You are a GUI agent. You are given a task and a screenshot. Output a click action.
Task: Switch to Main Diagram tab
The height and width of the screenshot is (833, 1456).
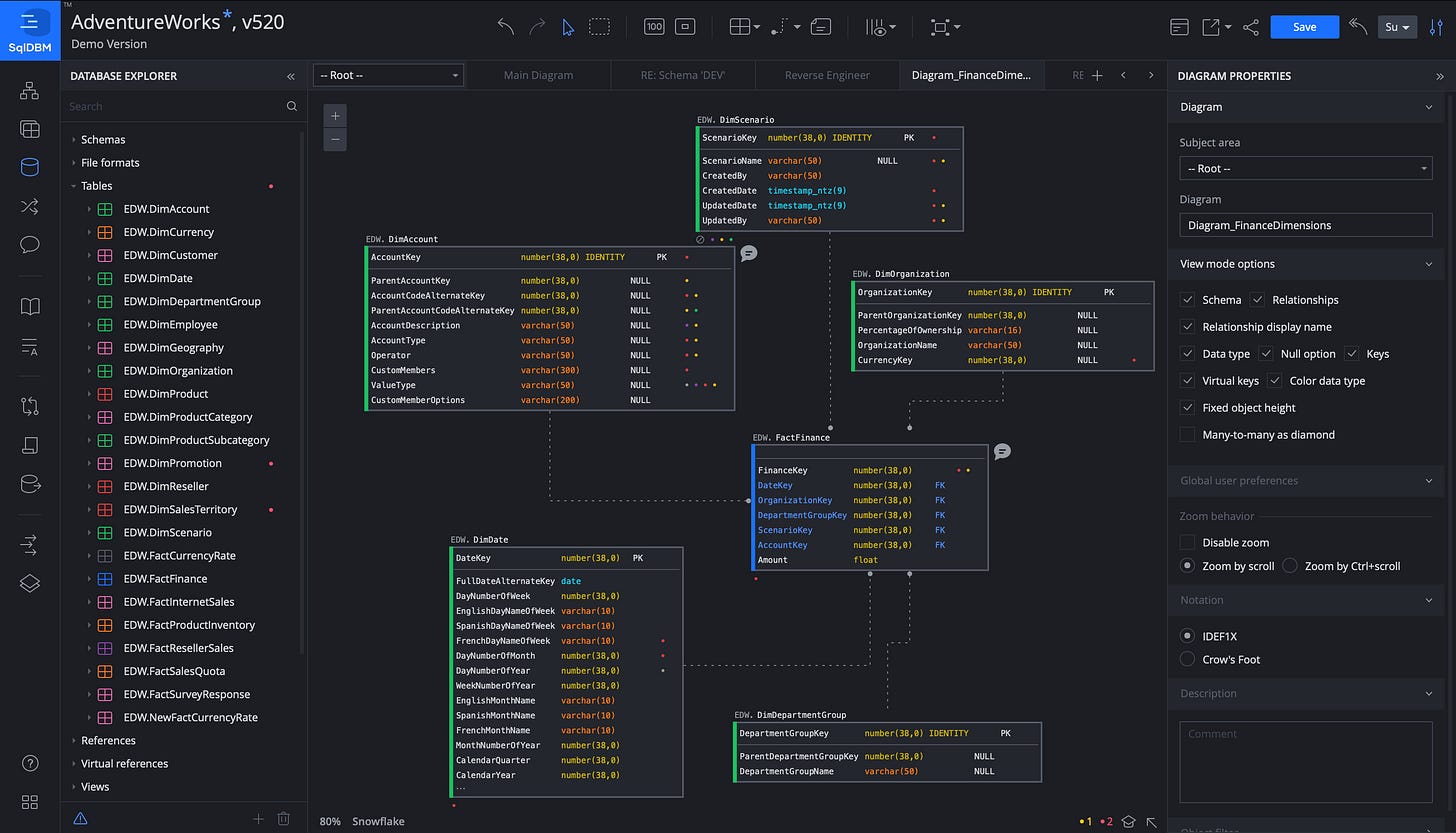click(x=538, y=75)
